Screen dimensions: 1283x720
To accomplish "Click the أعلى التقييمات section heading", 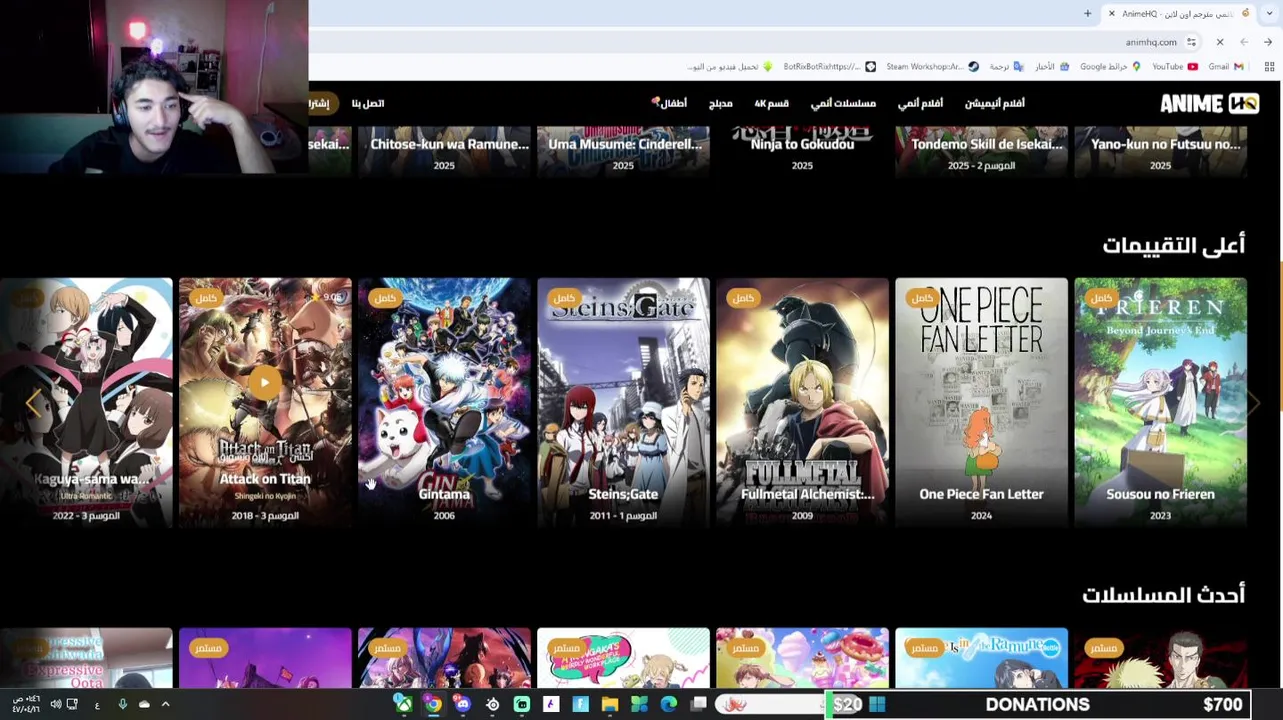I will [1173, 245].
